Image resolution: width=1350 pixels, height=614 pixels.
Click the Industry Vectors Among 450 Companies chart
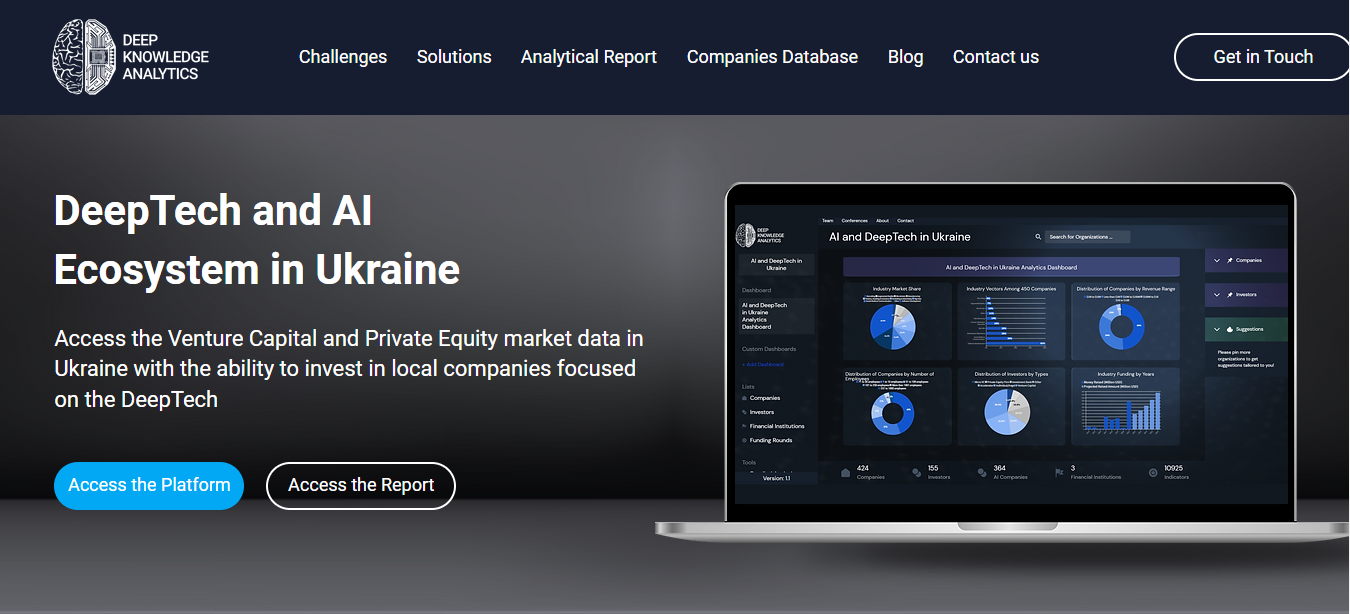(x=1010, y=321)
